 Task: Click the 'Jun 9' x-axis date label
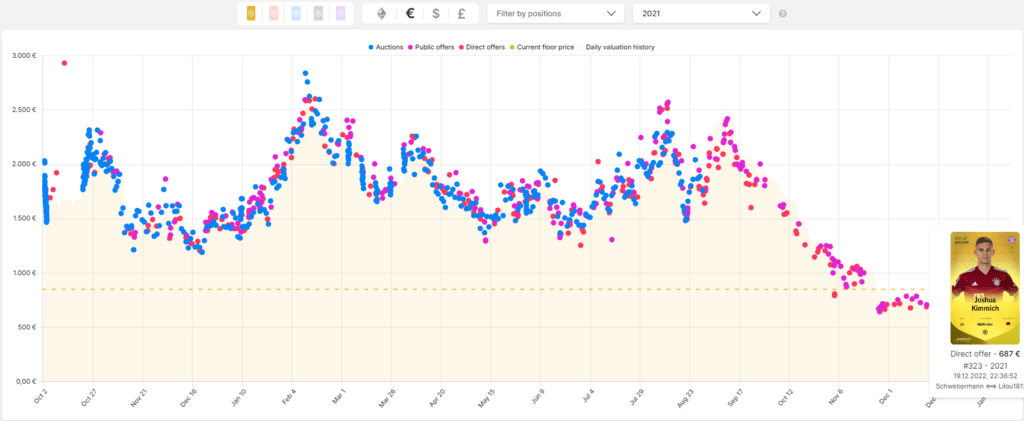pyautogui.click(x=536, y=396)
